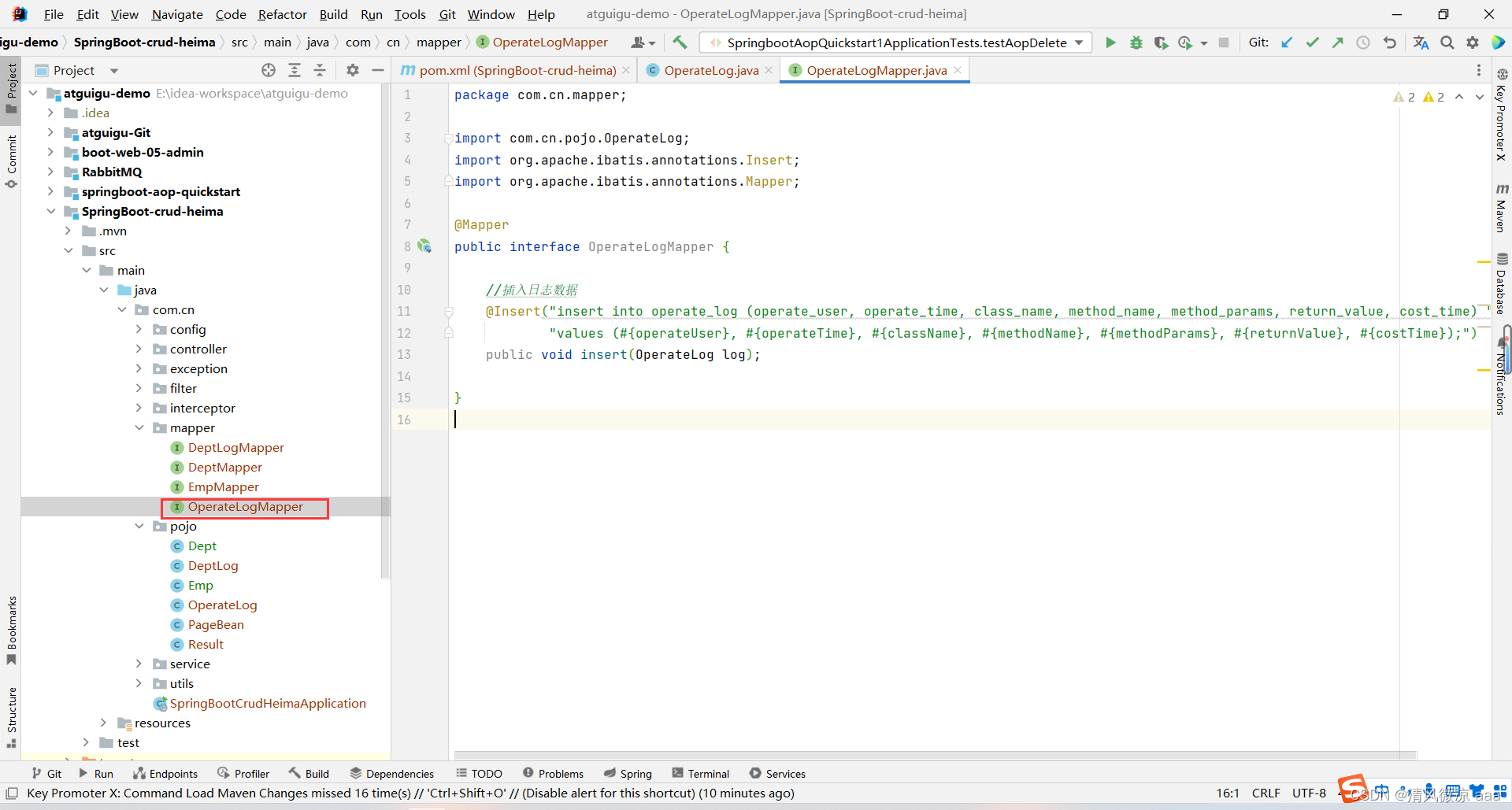1512x810 pixels.
Task: Open the Navigate menu
Action: click(x=177, y=14)
